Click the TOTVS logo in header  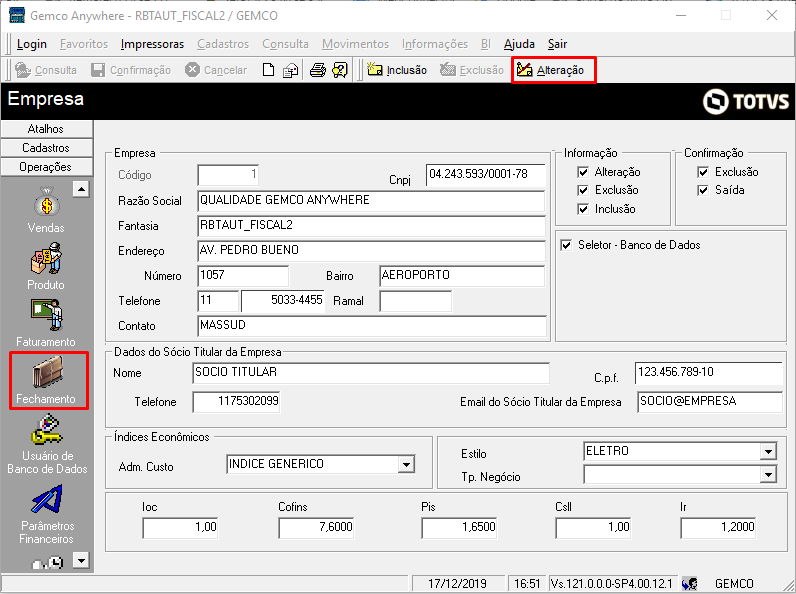point(745,102)
